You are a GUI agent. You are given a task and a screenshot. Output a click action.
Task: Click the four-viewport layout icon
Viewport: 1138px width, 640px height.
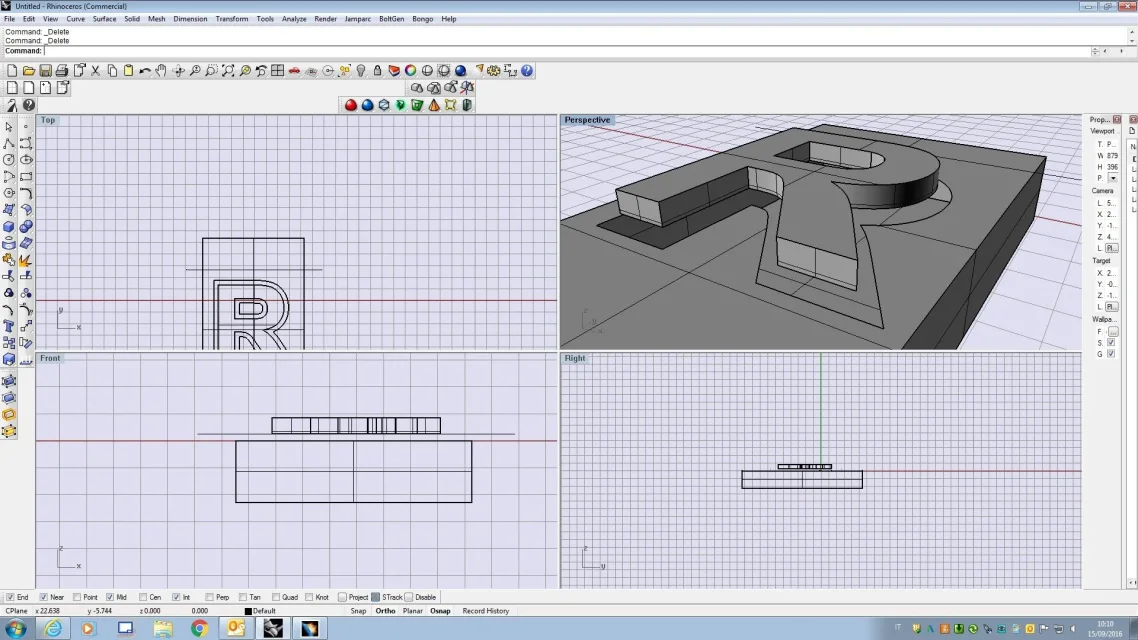(277, 71)
